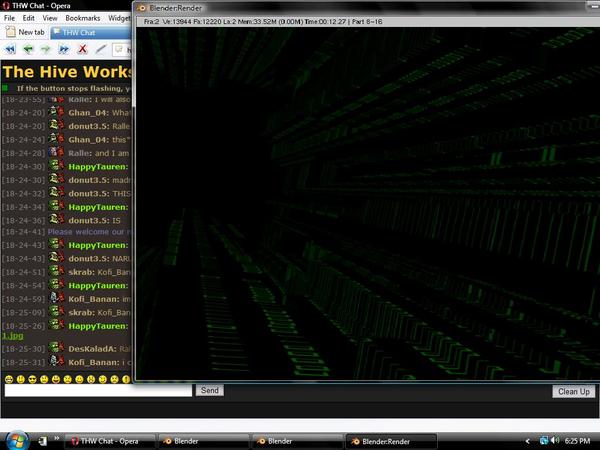This screenshot has width=600, height=450.
Task: Stop page loading with the red X
Action: tap(82, 49)
